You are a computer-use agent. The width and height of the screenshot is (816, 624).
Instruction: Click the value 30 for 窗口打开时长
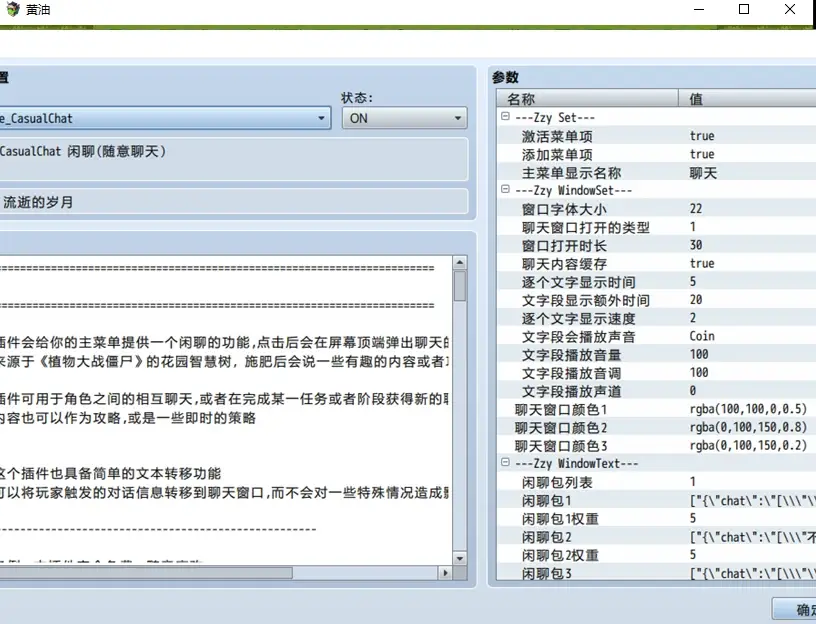(x=696, y=245)
